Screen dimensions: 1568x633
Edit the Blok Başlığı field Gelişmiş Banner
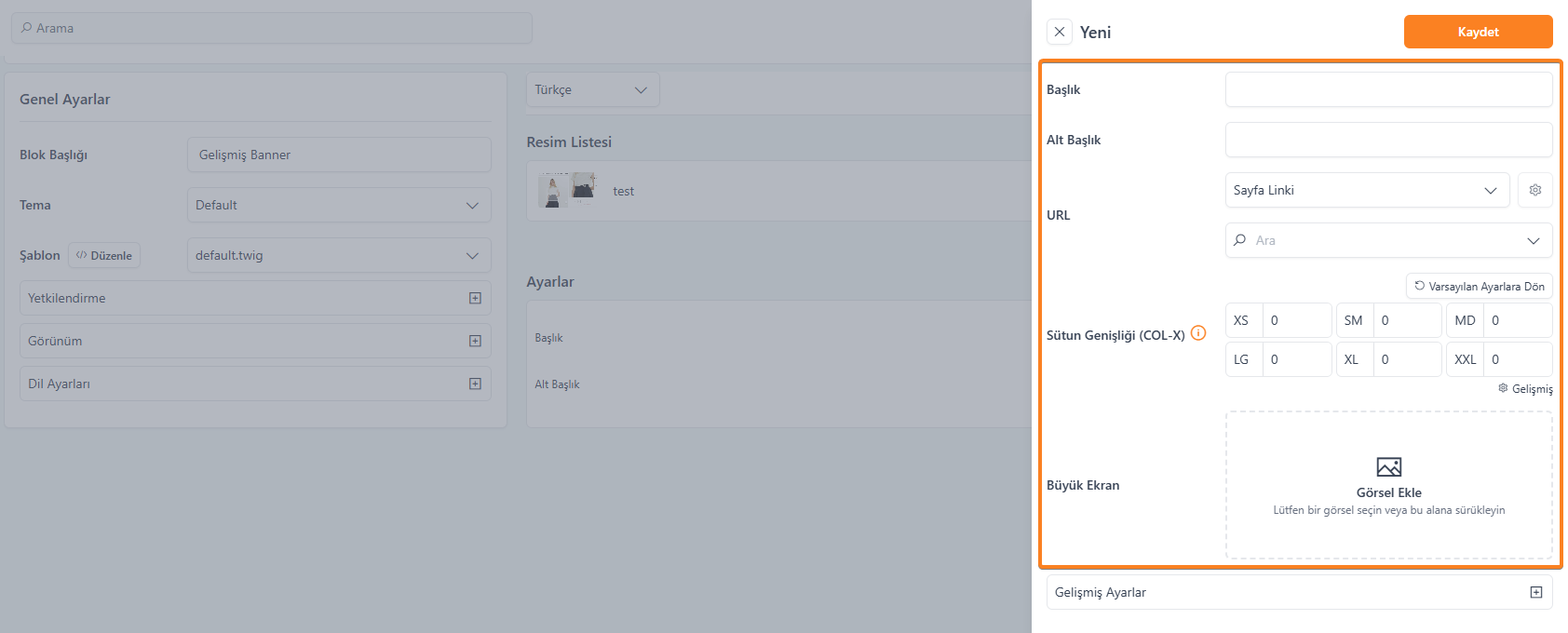[339, 155]
